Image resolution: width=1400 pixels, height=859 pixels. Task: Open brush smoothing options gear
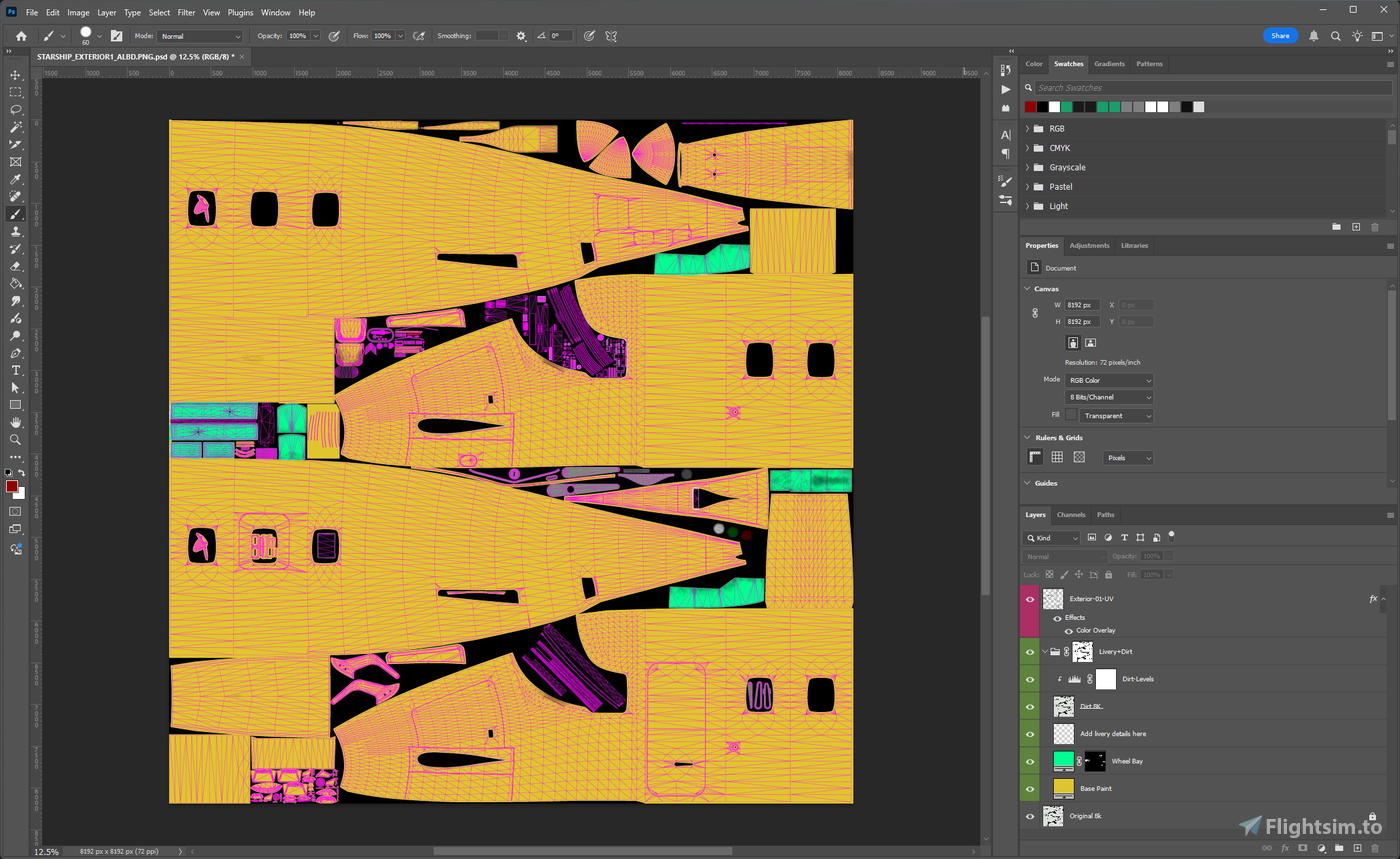[x=521, y=36]
